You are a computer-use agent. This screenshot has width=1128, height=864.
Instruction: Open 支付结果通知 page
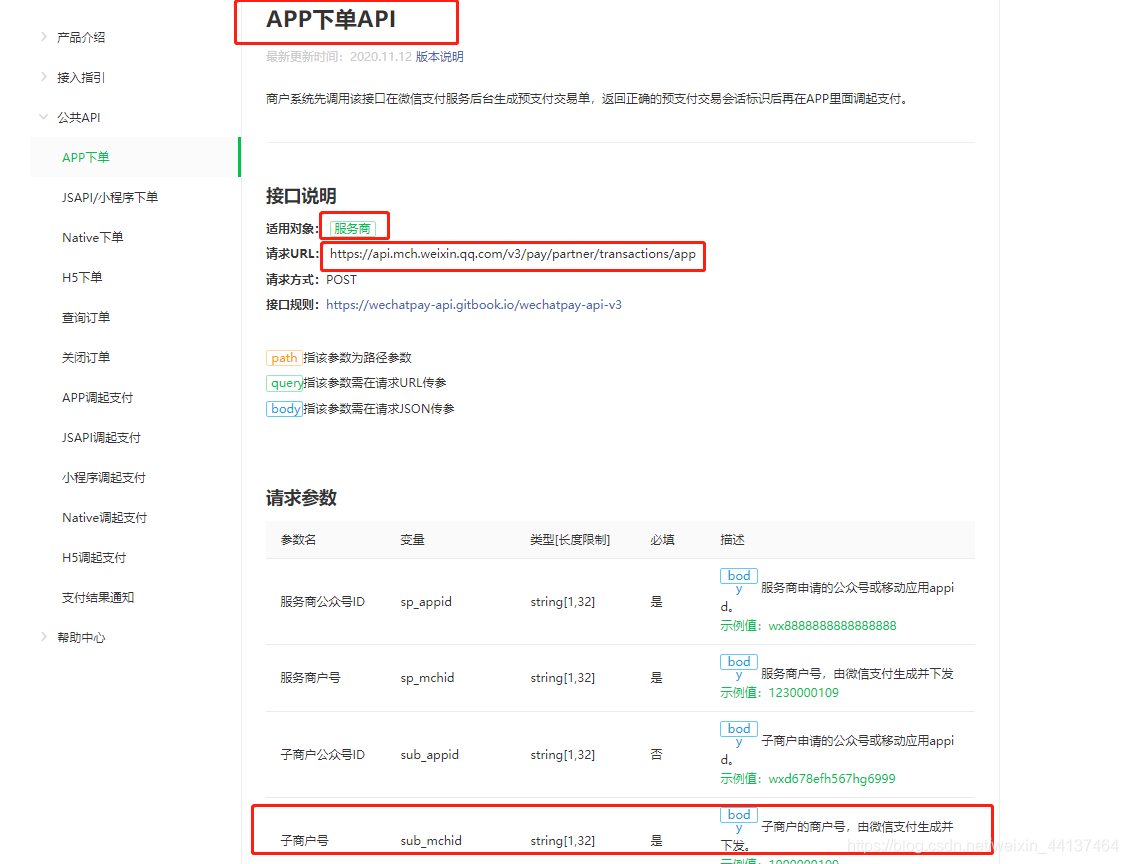pyautogui.click(x=98, y=597)
